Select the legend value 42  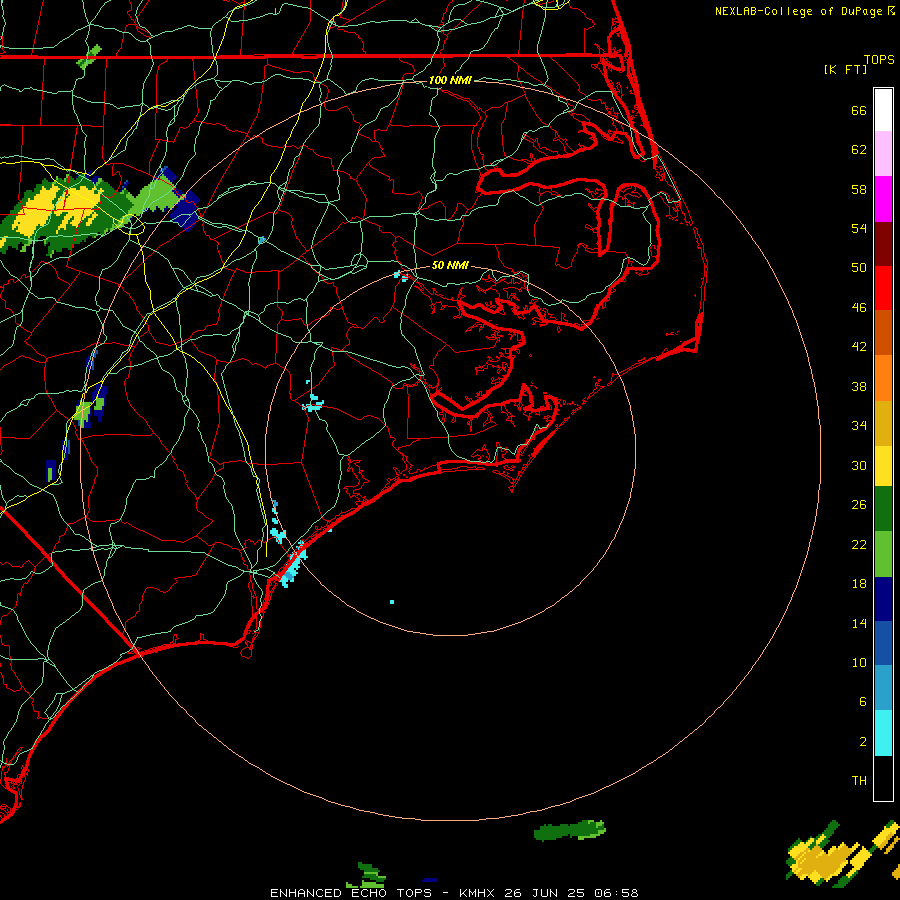click(859, 347)
